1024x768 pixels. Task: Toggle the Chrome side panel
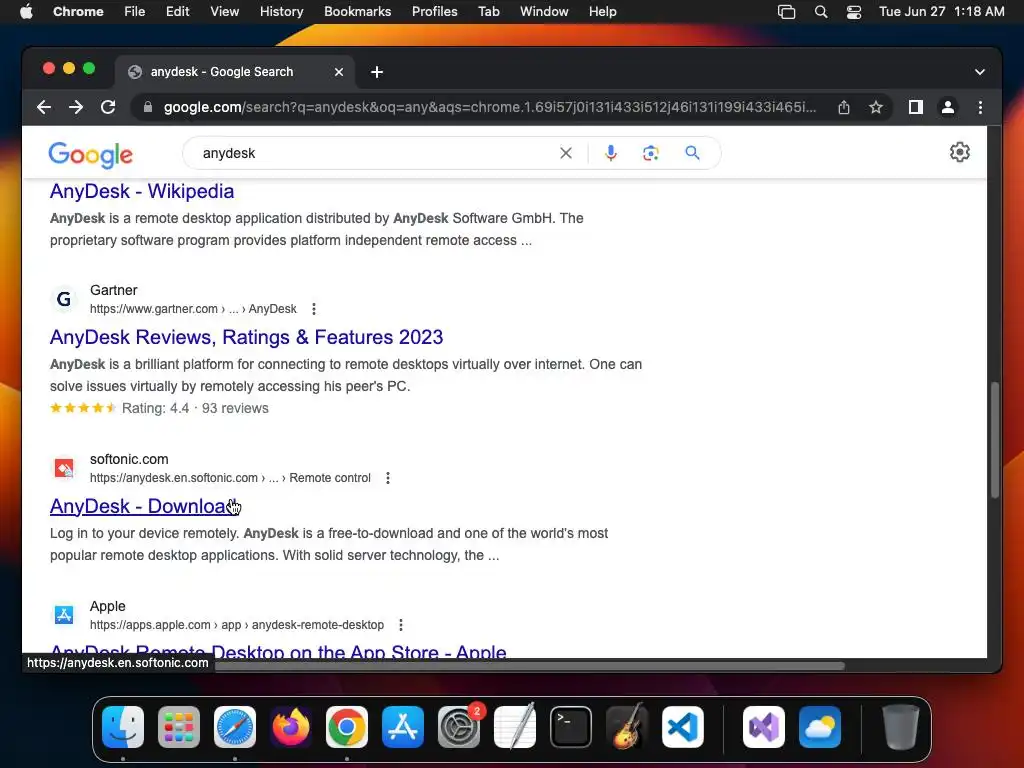click(x=916, y=107)
